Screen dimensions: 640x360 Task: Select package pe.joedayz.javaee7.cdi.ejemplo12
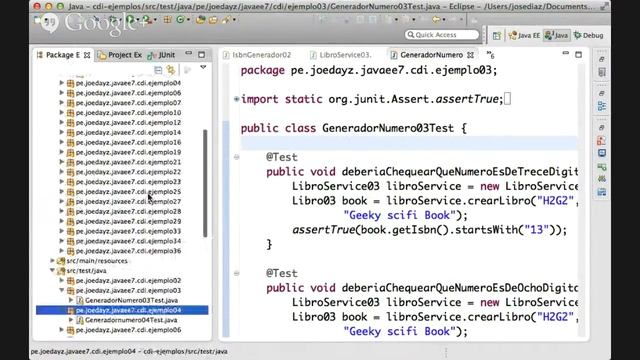coord(128,122)
